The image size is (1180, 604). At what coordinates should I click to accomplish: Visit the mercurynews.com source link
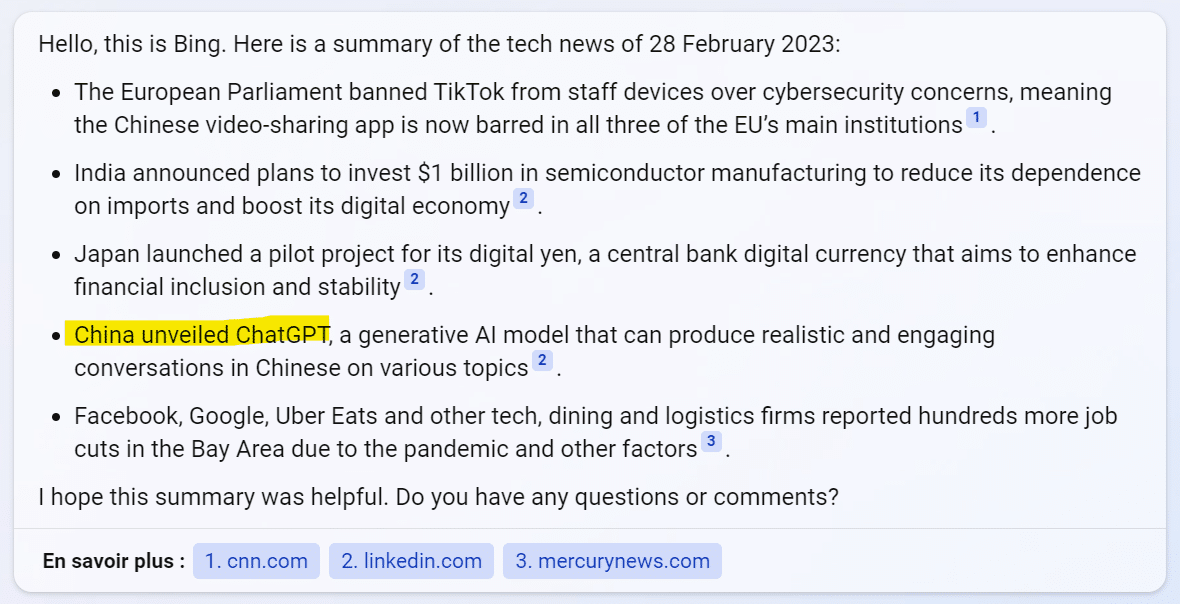pyautogui.click(x=612, y=561)
